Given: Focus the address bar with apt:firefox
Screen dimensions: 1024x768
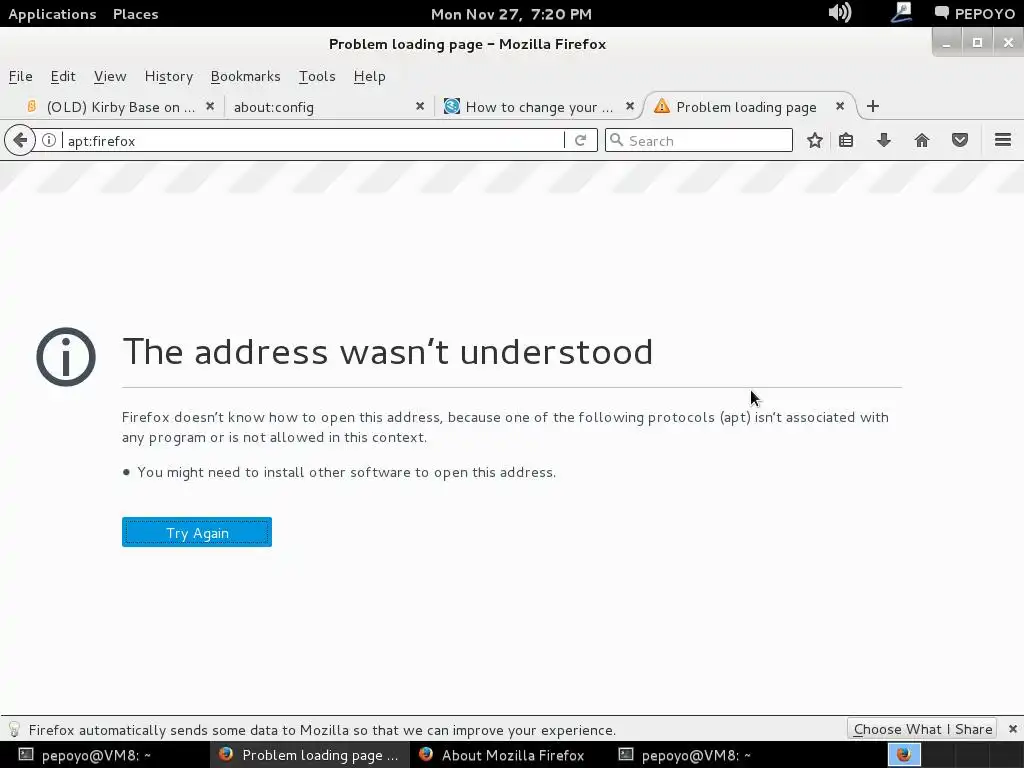Looking at the screenshot, I should (x=313, y=140).
